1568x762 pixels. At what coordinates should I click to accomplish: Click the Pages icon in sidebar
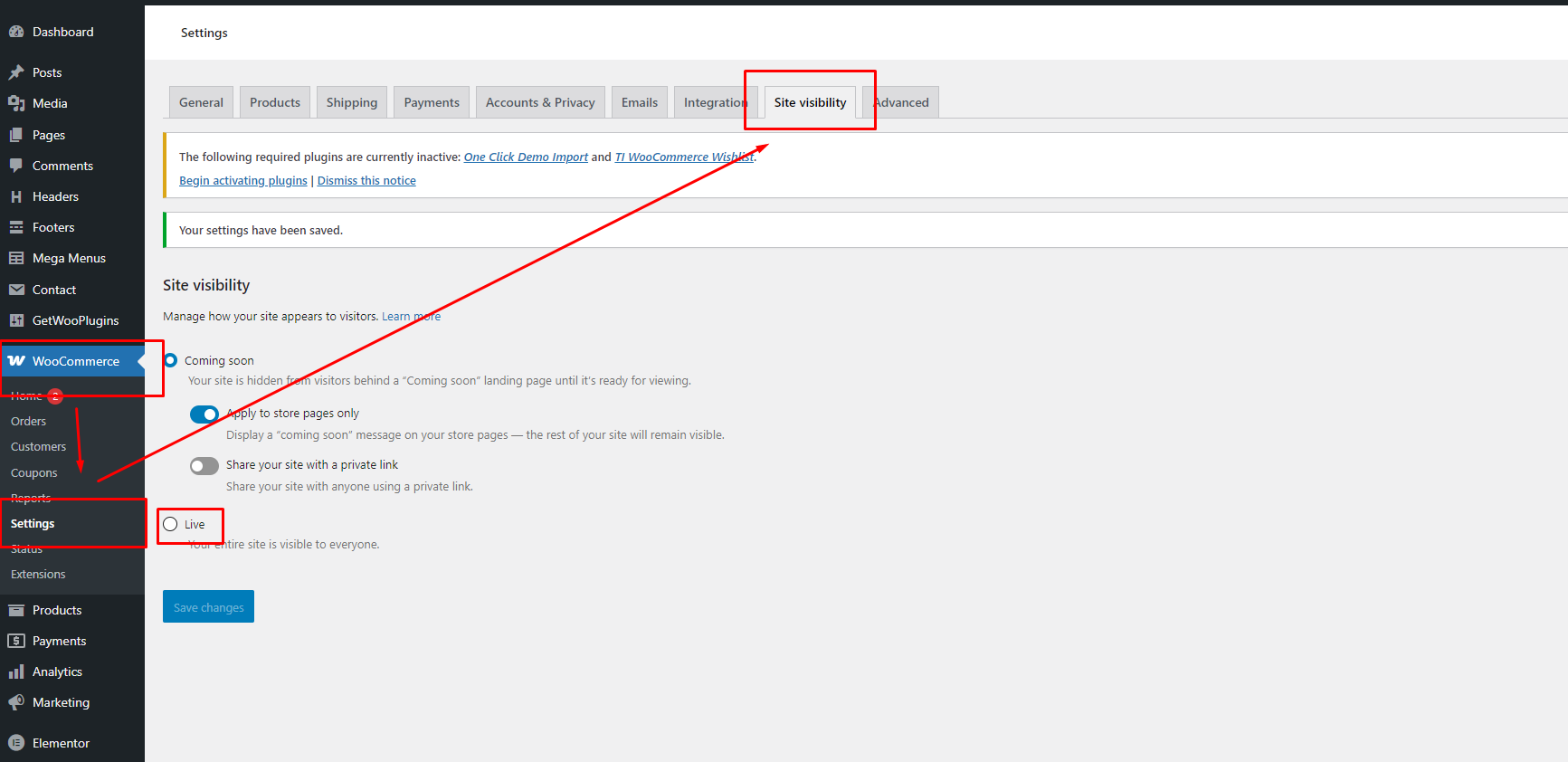pos(16,135)
